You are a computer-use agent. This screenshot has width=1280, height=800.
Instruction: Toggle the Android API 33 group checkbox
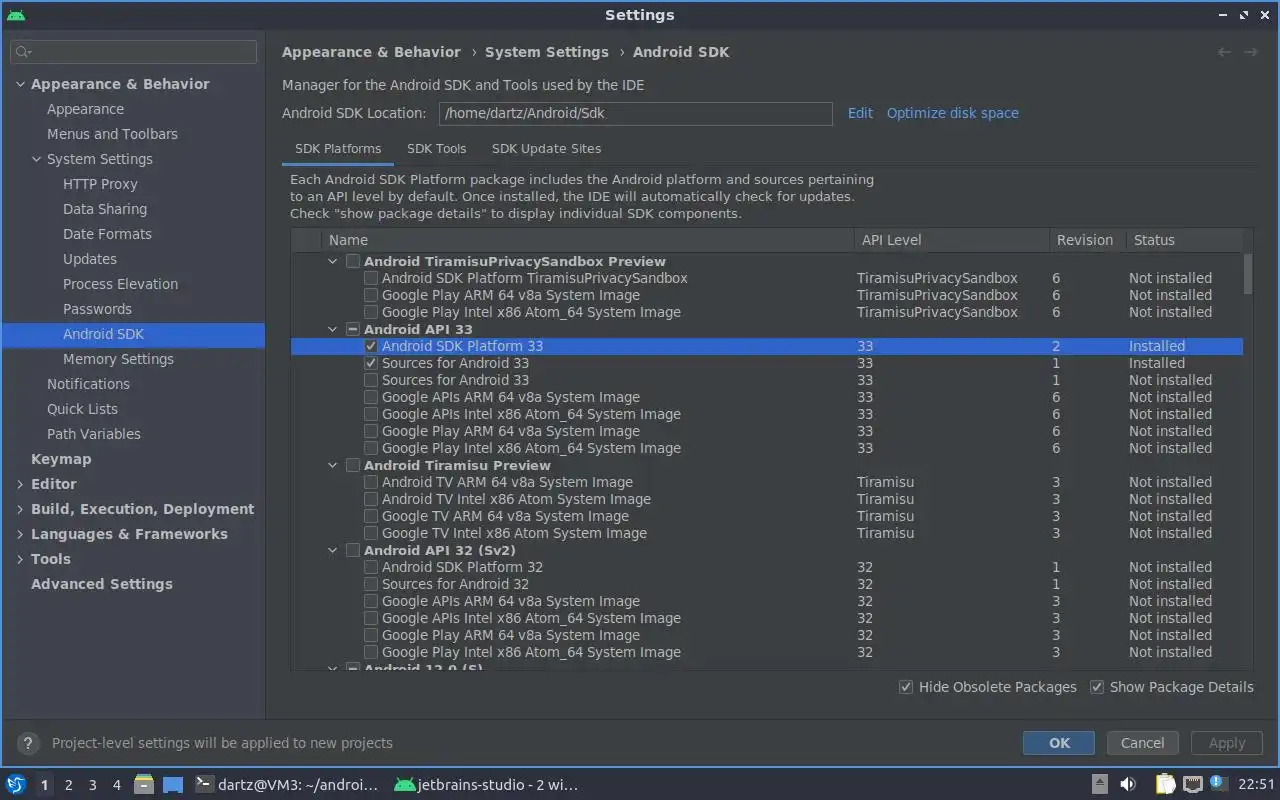[x=353, y=329]
